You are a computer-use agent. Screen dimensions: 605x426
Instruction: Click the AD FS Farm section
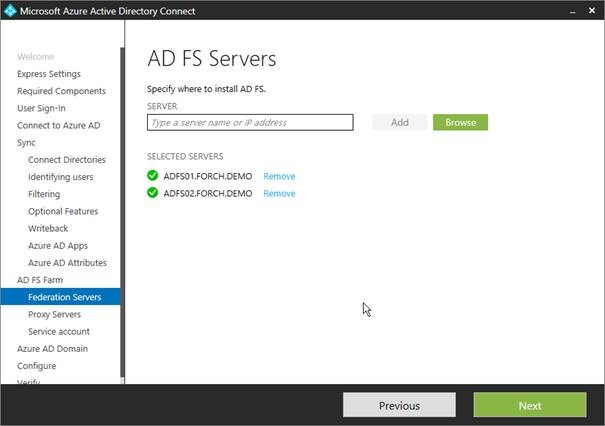(40, 280)
